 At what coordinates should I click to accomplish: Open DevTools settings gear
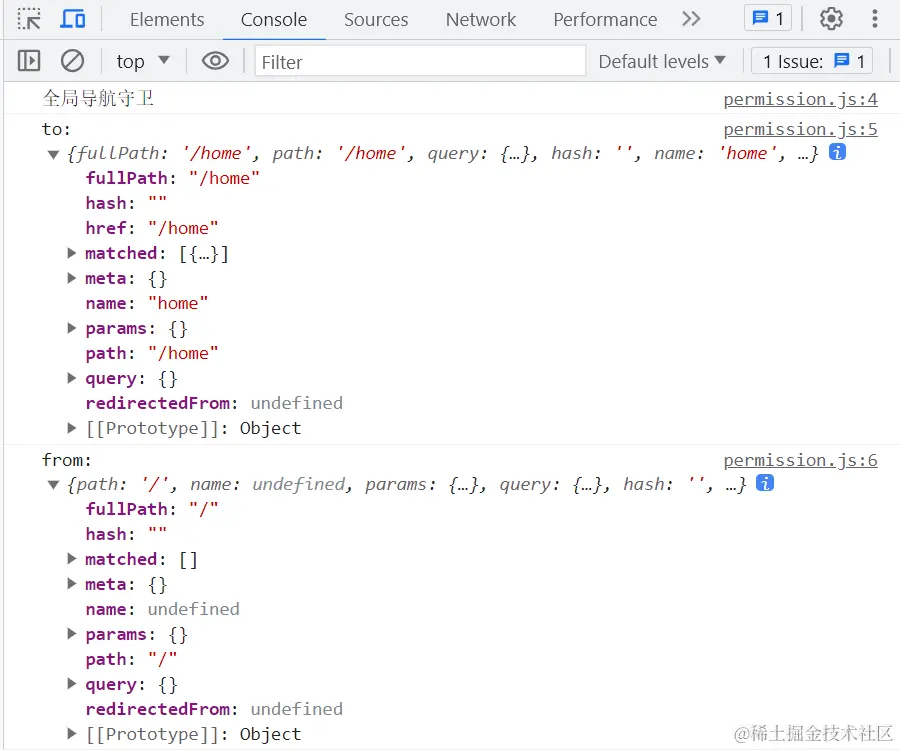click(831, 19)
